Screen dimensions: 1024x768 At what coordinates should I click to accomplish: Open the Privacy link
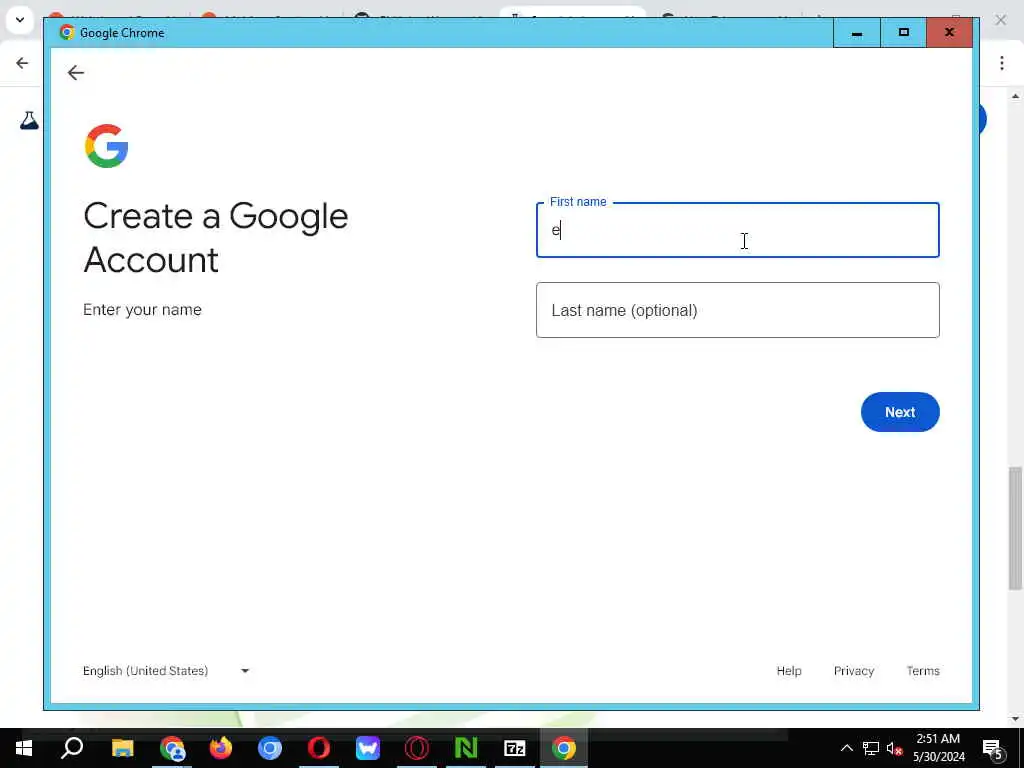coord(854,671)
